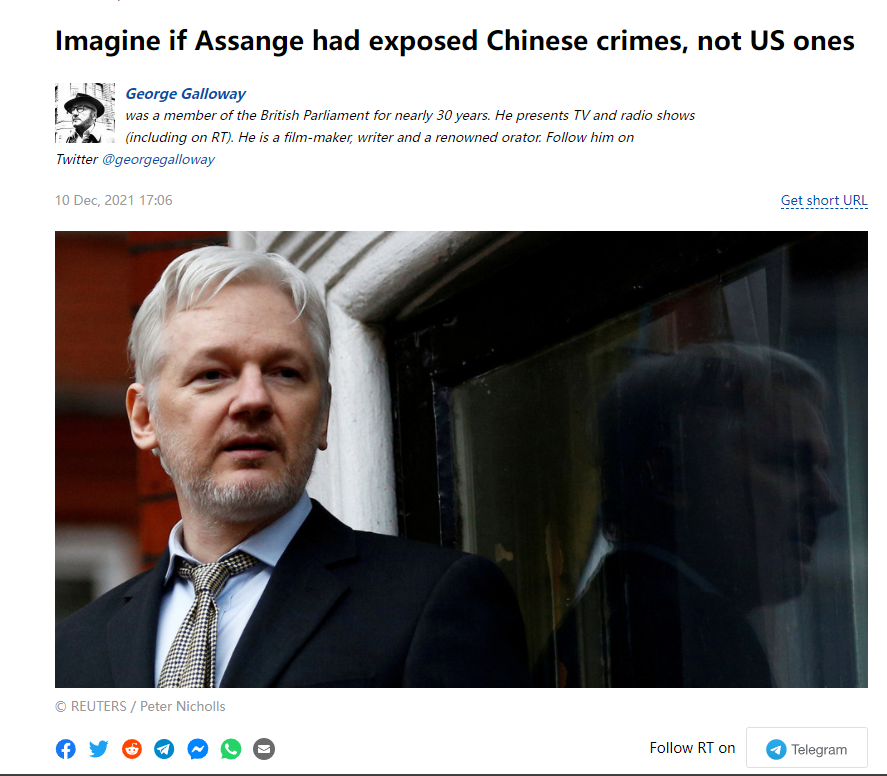
Task: Open the Follow RT on Telegram button
Action: (807, 748)
